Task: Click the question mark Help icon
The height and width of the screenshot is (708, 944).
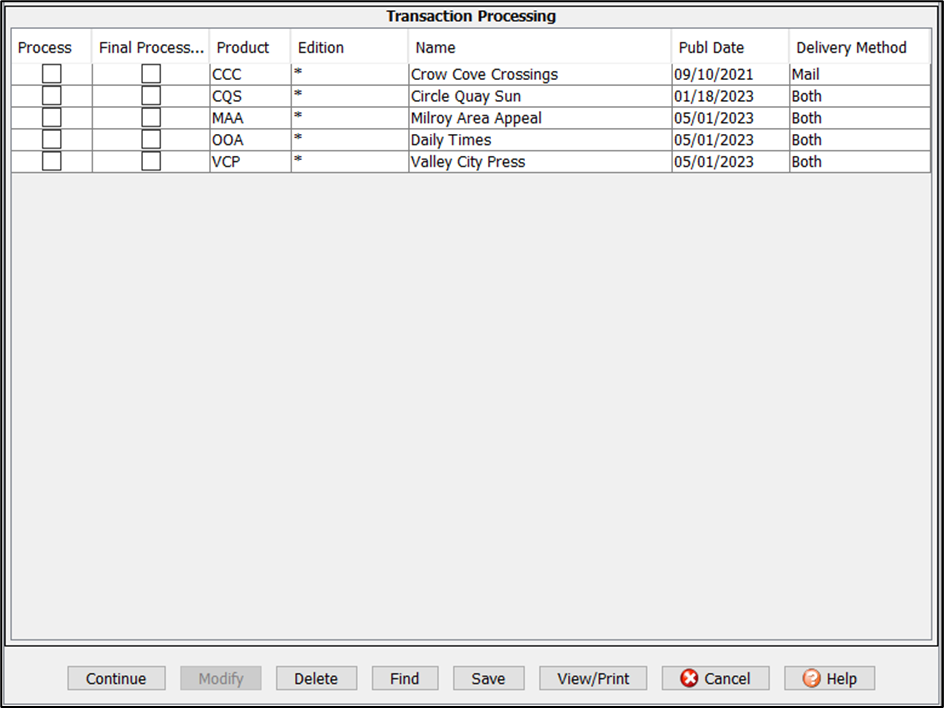Action: click(812, 679)
